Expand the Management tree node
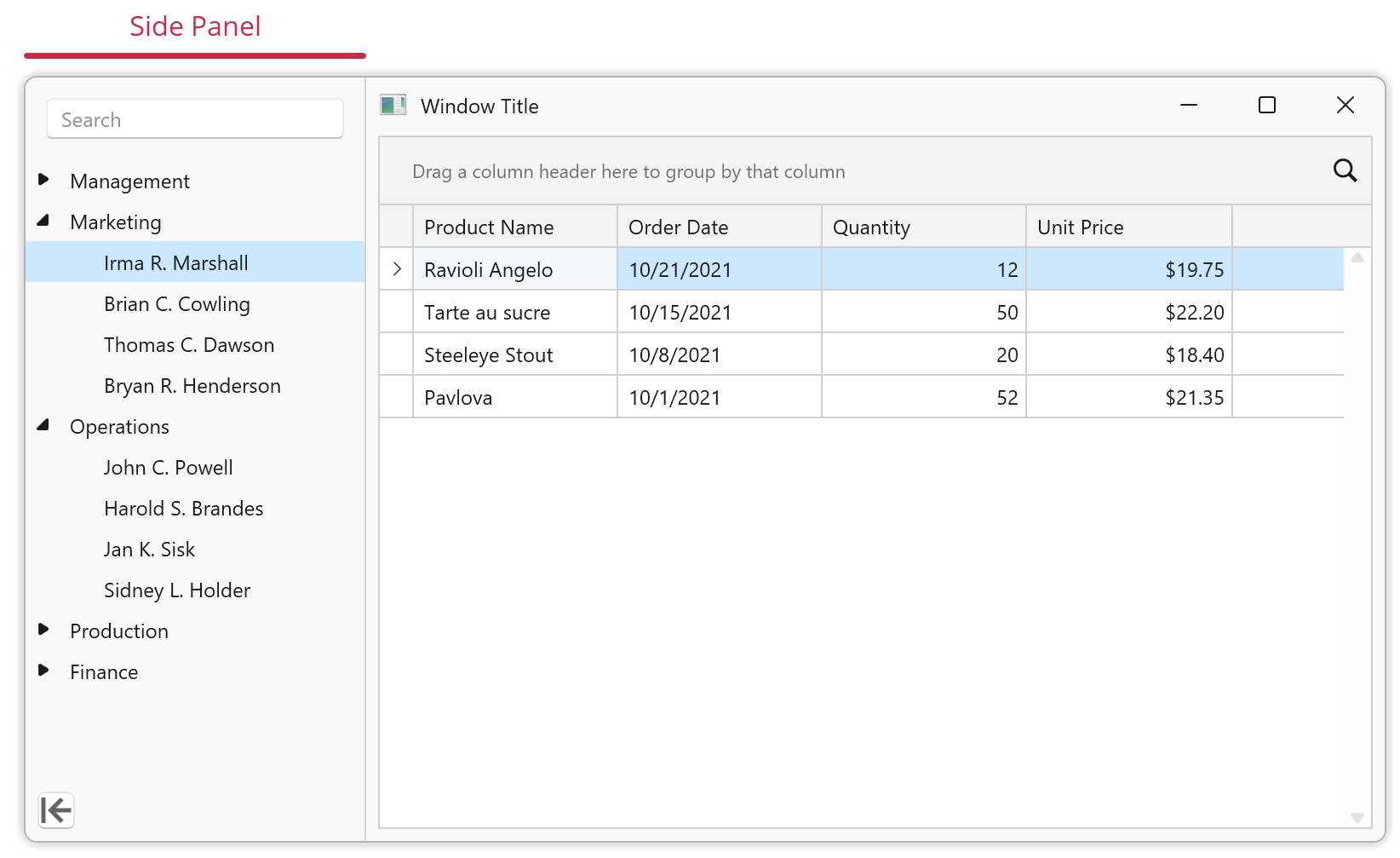The width and height of the screenshot is (1400, 858). 43,180
